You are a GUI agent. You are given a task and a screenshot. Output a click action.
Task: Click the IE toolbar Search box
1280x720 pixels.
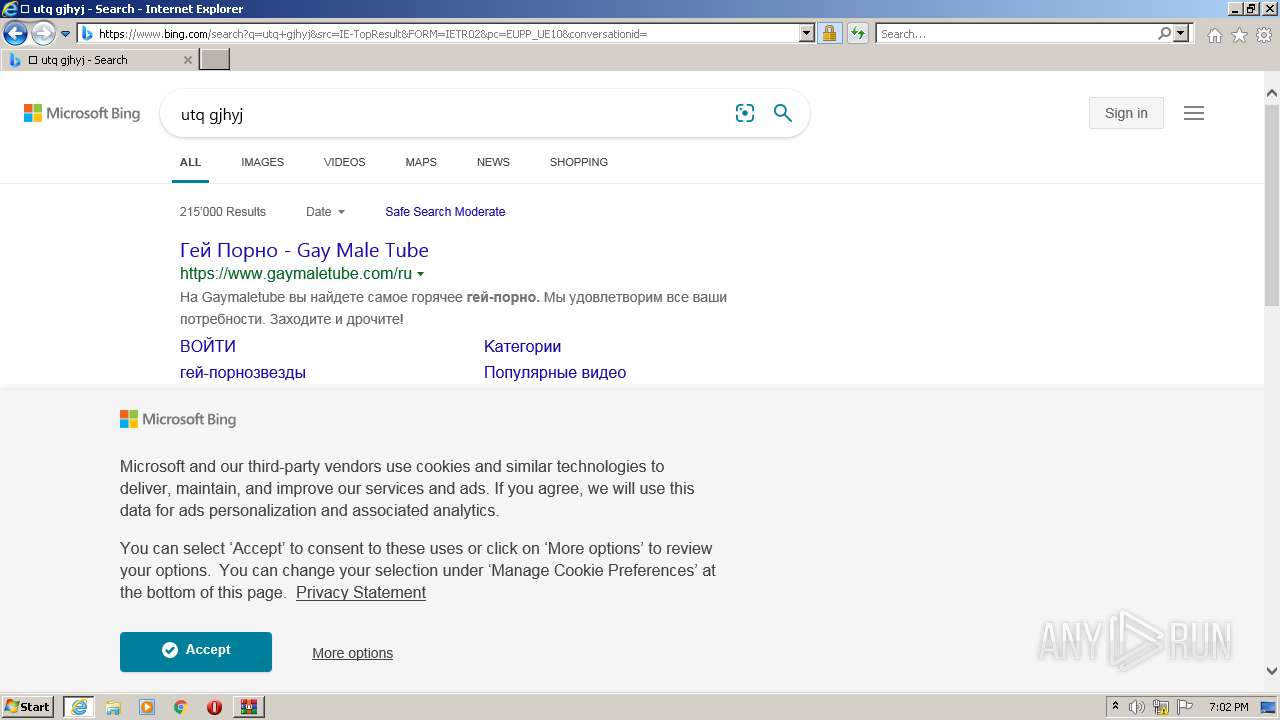[1016, 34]
